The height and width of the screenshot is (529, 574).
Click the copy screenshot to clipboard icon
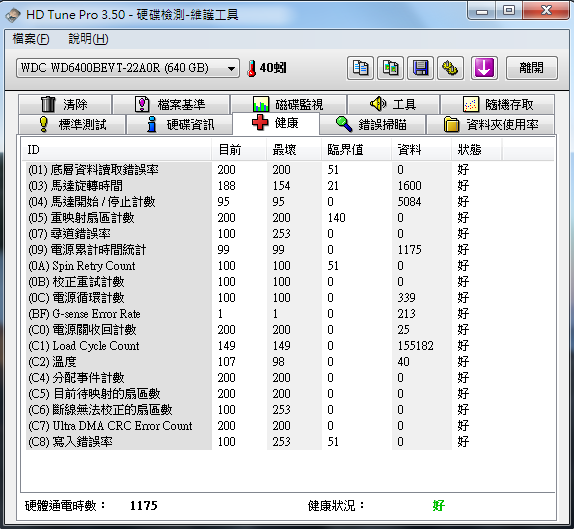click(x=390, y=68)
